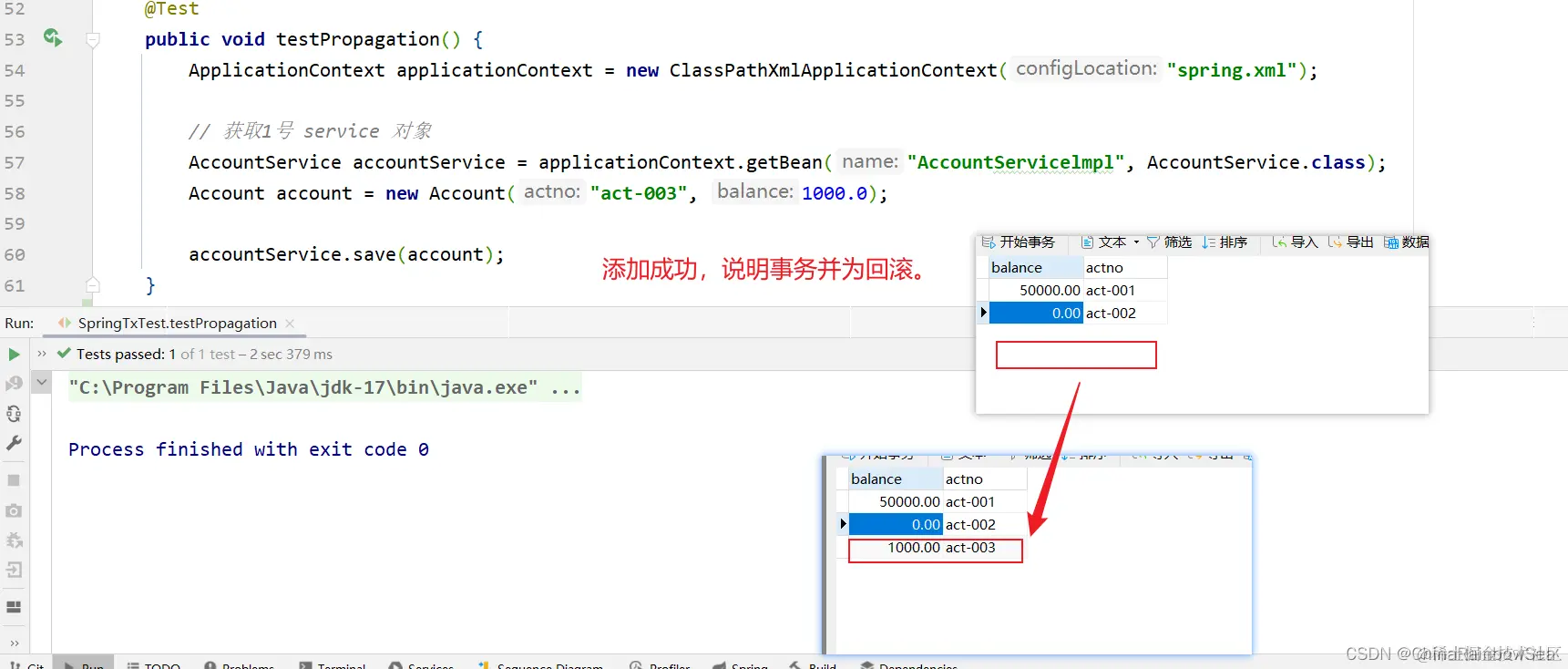
Task: Click actno column header in upper table
Action: click(1125, 268)
